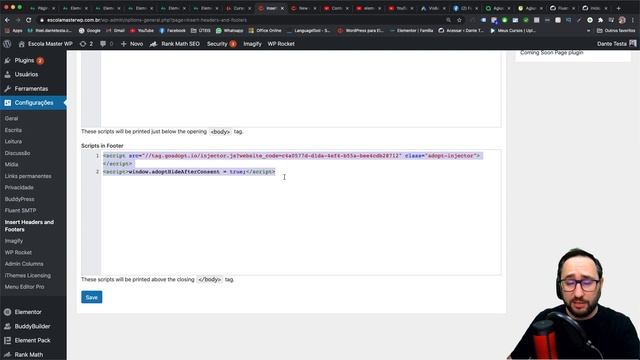640x360 pixels.
Task: Click the blue Save button
Action: point(91,297)
